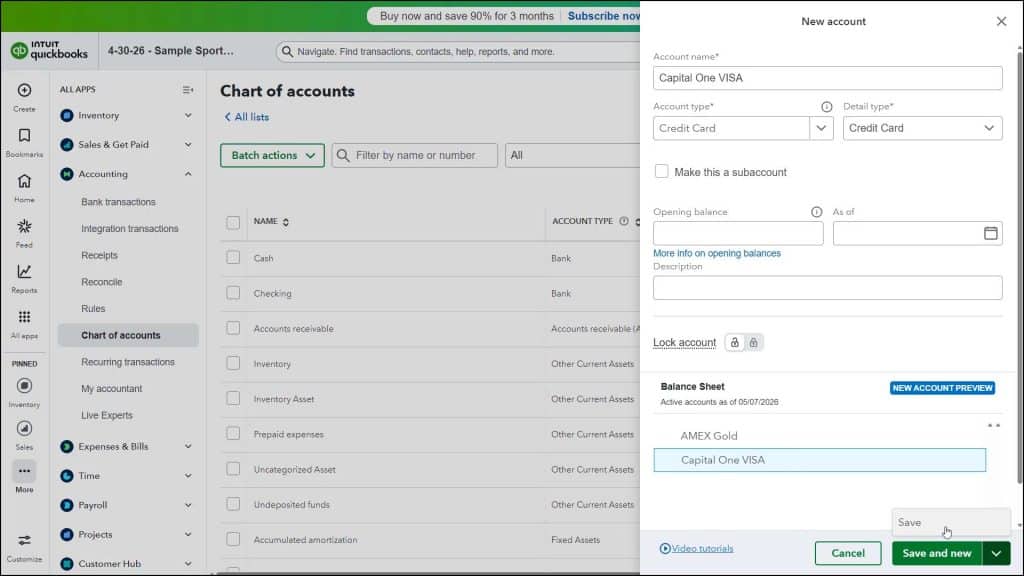
Task: Click the Filter by name or number field
Action: pyautogui.click(x=415, y=155)
